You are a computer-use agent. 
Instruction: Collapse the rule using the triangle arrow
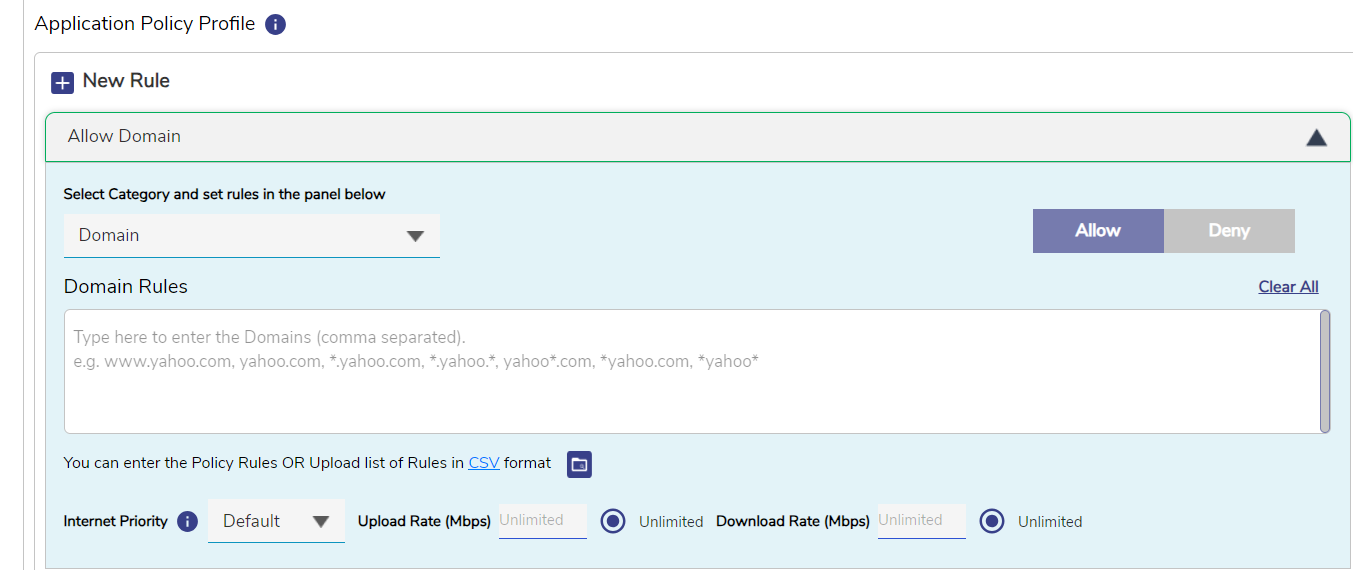[1316, 138]
